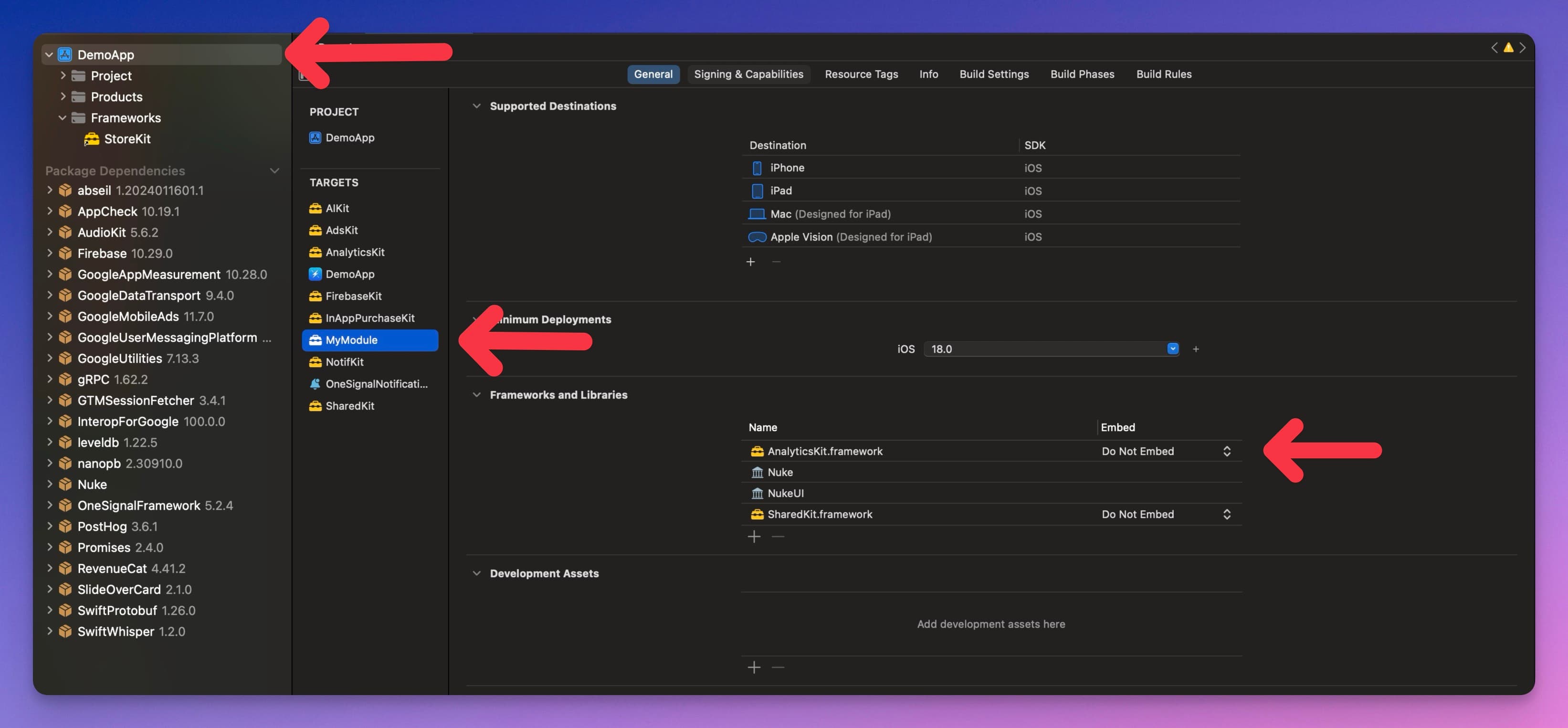This screenshot has width=1568, height=728.
Task: Open the Build Phases tab
Action: [x=1082, y=74]
